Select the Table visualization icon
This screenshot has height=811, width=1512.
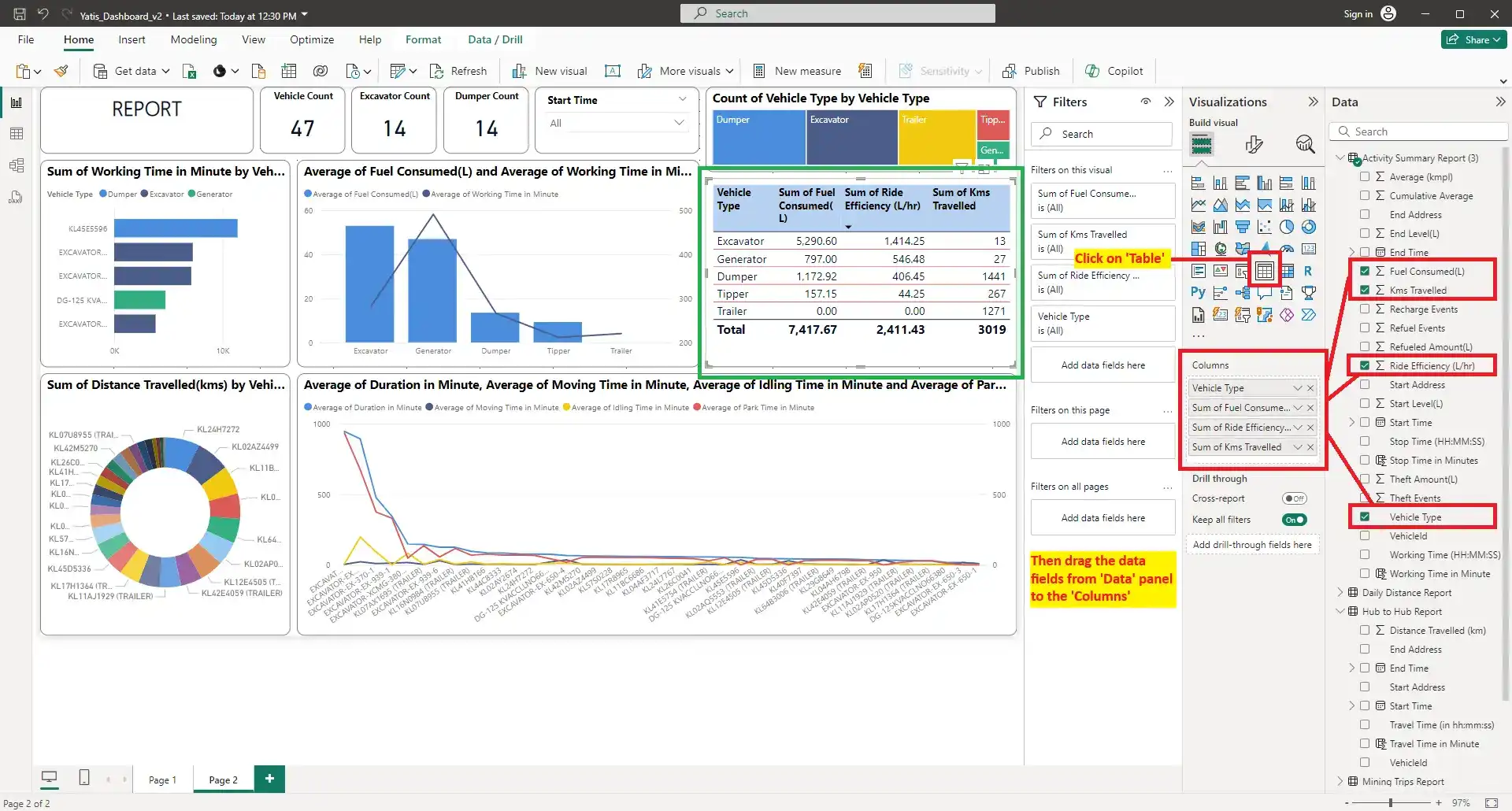point(1264,272)
